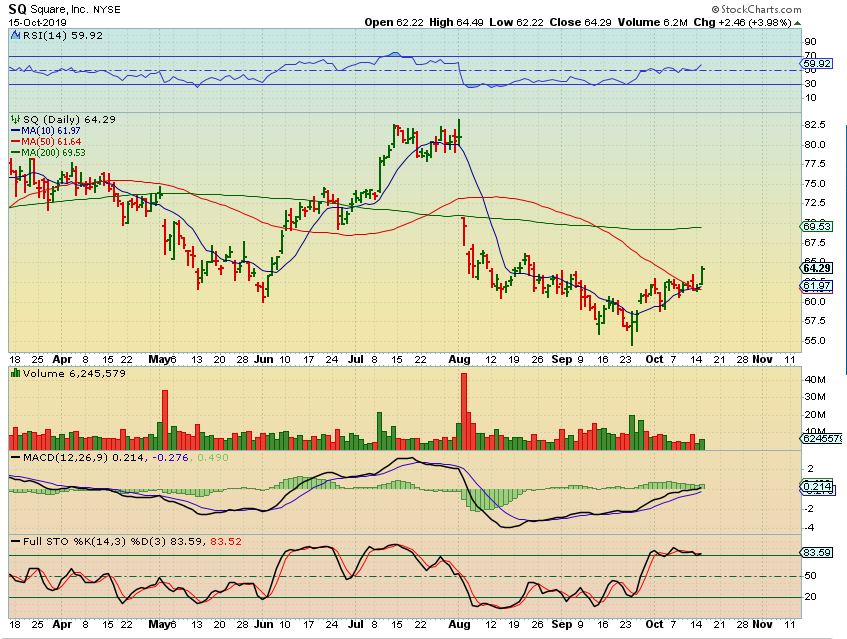The height and width of the screenshot is (639, 847).
Task: Click the SQ Square, Inc. NYSE title
Action: coord(65,9)
